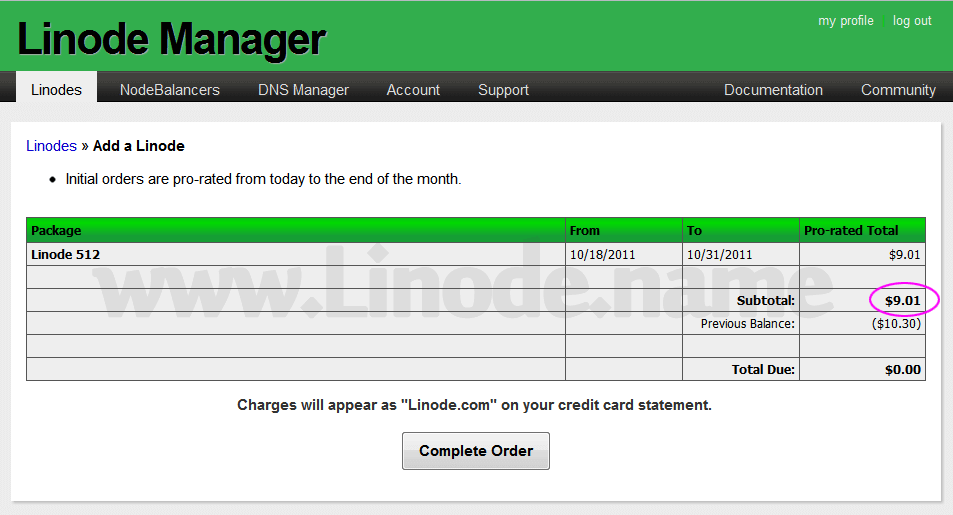Click the credit card statement notice
This screenshot has height=515, width=953.
pyautogui.click(x=474, y=405)
